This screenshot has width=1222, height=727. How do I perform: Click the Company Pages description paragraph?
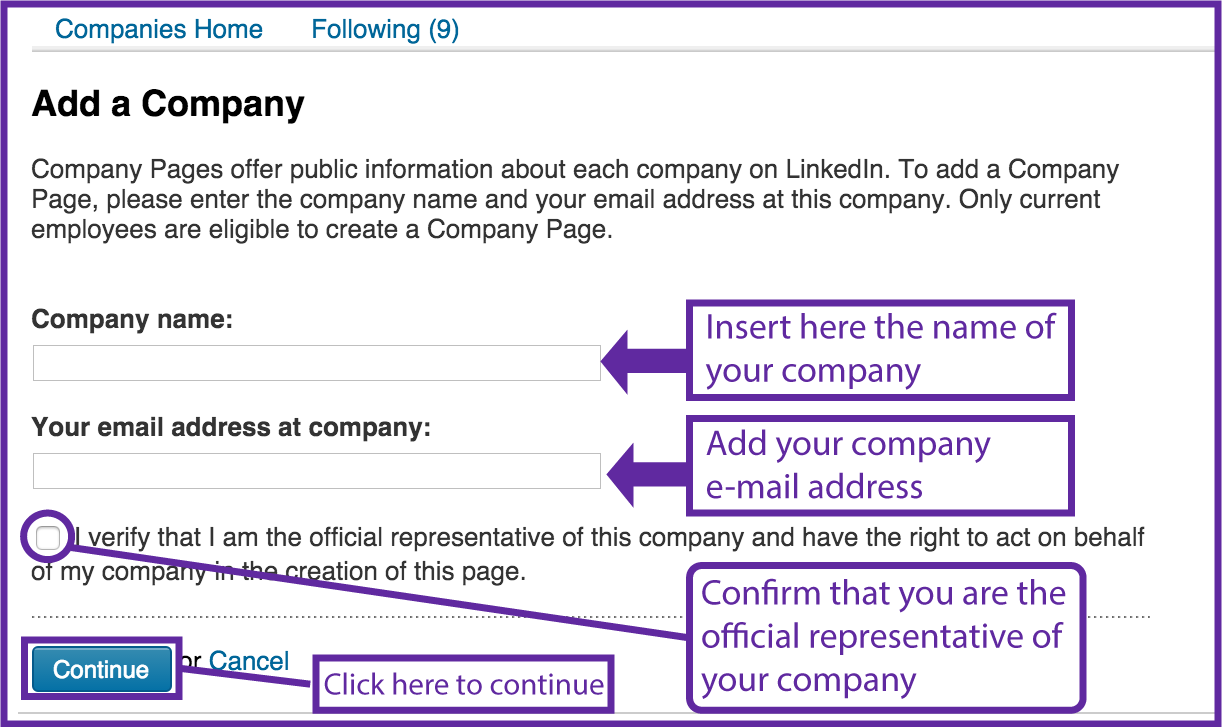pos(575,199)
